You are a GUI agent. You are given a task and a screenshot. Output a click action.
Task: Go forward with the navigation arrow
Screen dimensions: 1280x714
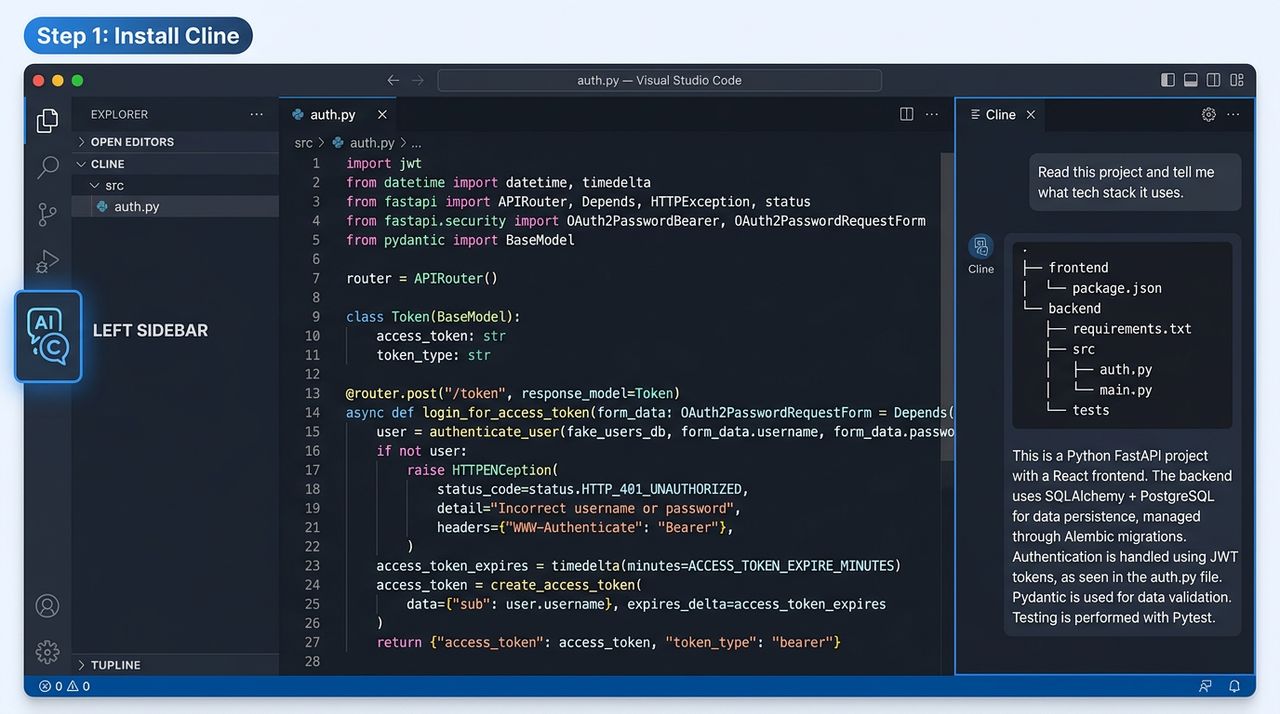click(417, 80)
